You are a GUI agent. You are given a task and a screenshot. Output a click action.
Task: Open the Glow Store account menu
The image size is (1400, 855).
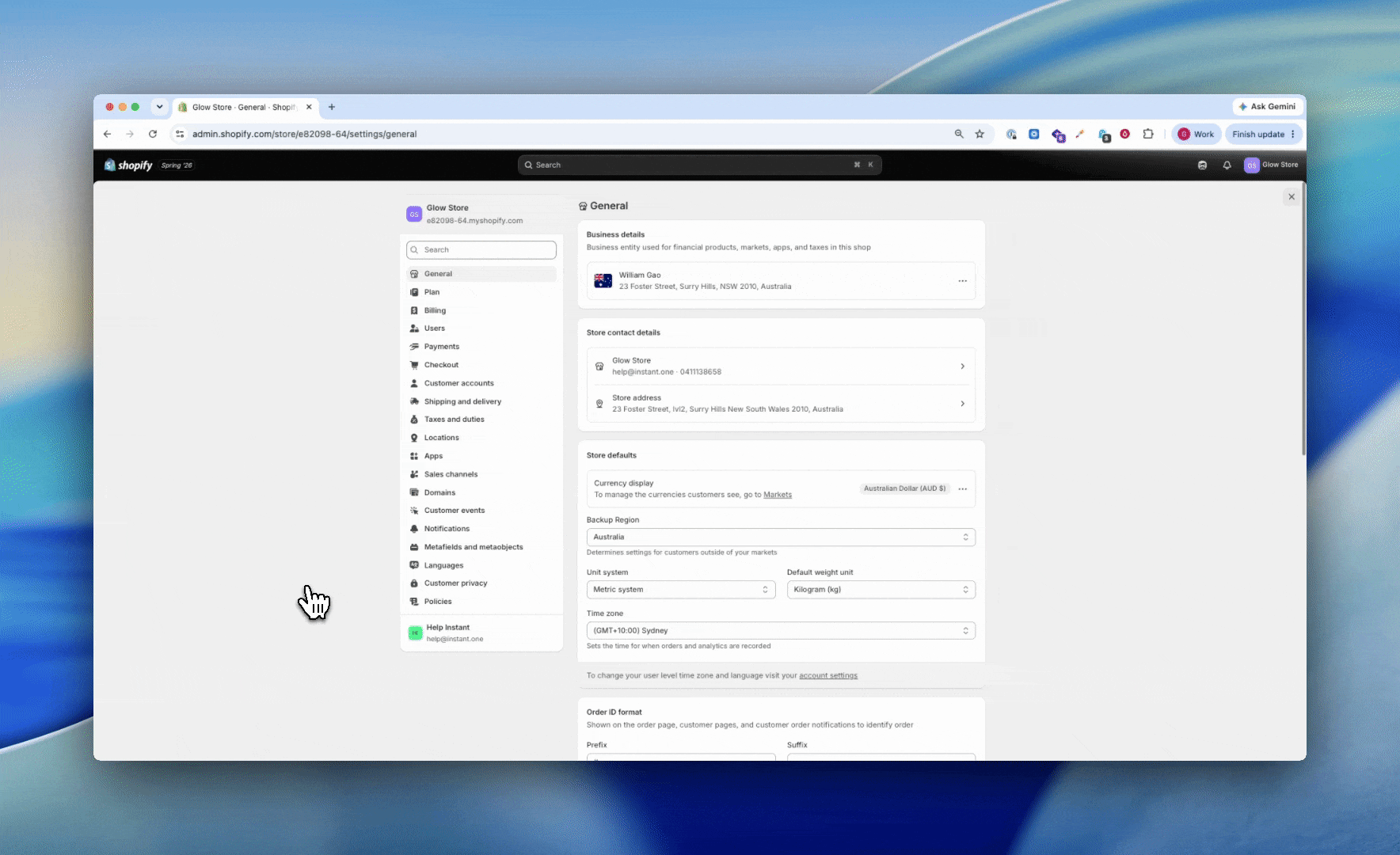coord(1271,165)
